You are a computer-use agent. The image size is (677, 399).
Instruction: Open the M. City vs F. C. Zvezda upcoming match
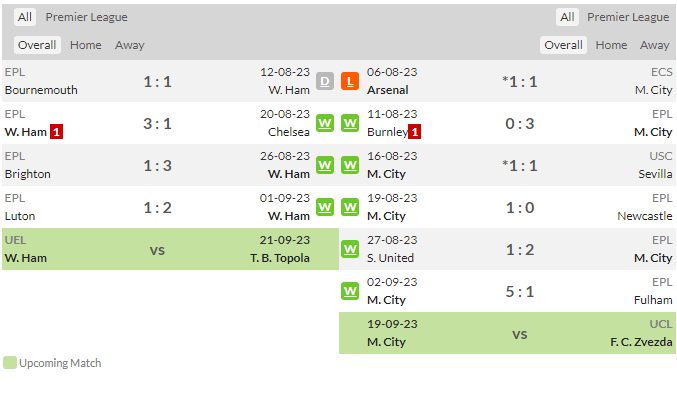pos(507,333)
